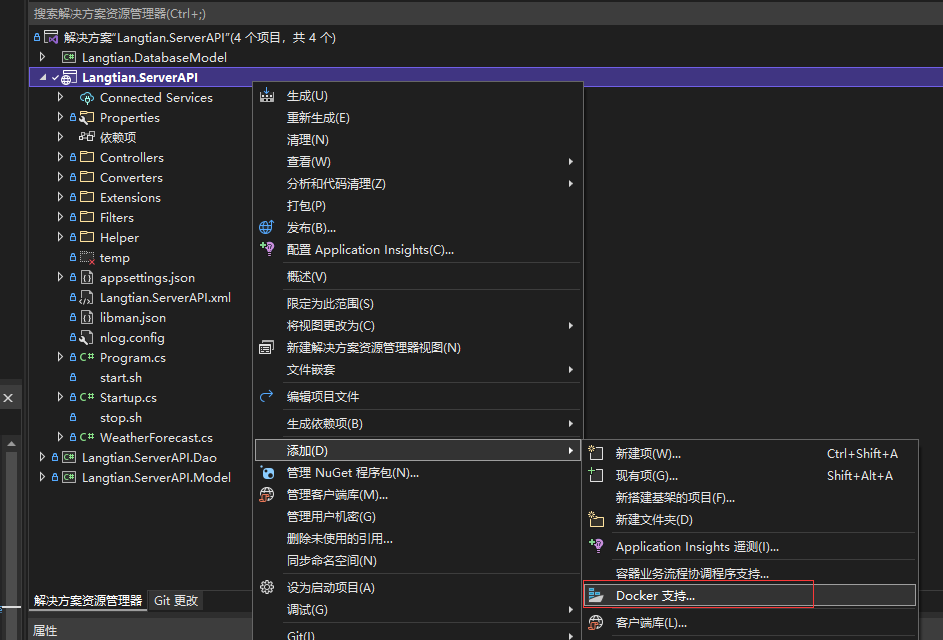This screenshot has width=943, height=640.
Task: Expand the Langtian.DatabaseModel project node
Action: 42,57
